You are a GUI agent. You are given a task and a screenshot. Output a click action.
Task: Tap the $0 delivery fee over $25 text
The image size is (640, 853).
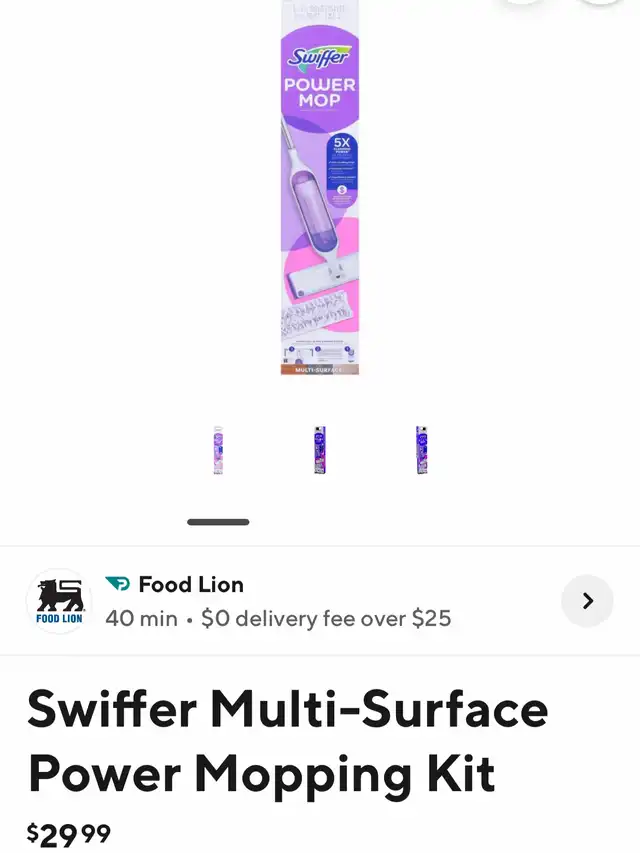pos(326,619)
